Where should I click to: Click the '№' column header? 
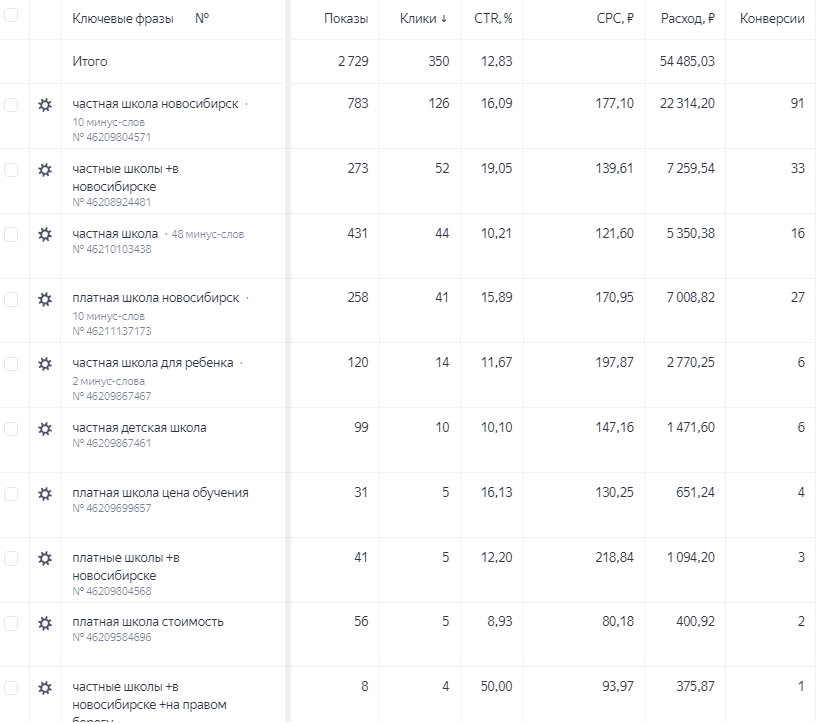coord(202,18)
